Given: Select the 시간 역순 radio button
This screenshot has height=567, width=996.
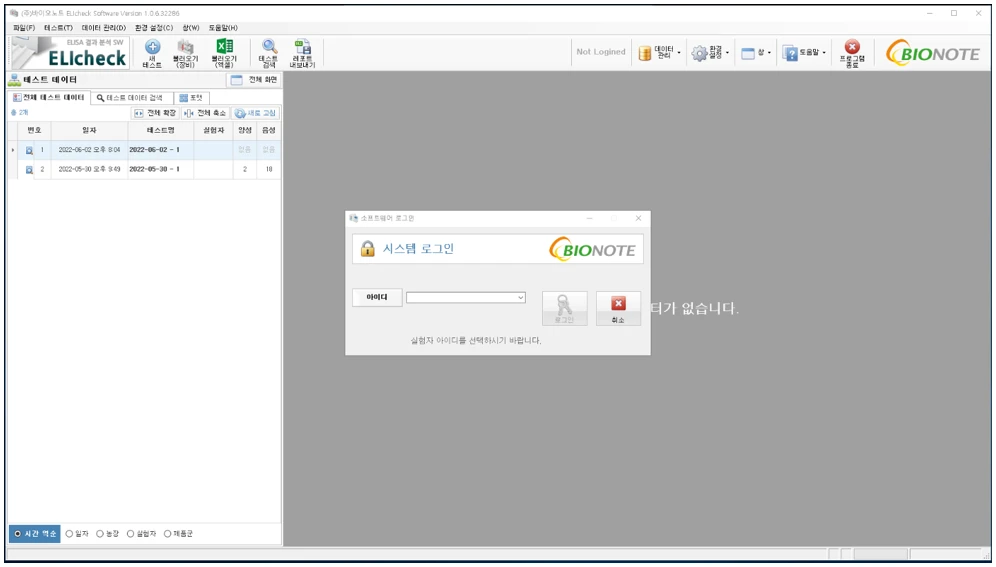Looking at the screenshot, I should [x=35, y=534].
